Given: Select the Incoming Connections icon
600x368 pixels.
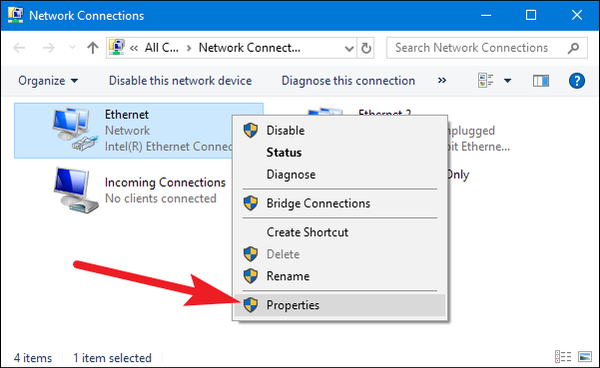Looking at the screenshot, I should pyautogui.click(x=76, y=190).
